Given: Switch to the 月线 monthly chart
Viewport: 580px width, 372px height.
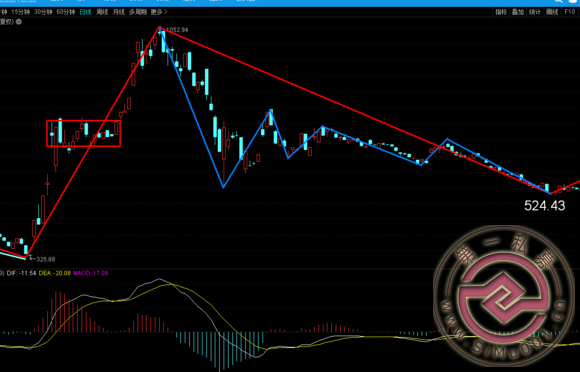Looking at the screenshot, I should 119,12.
